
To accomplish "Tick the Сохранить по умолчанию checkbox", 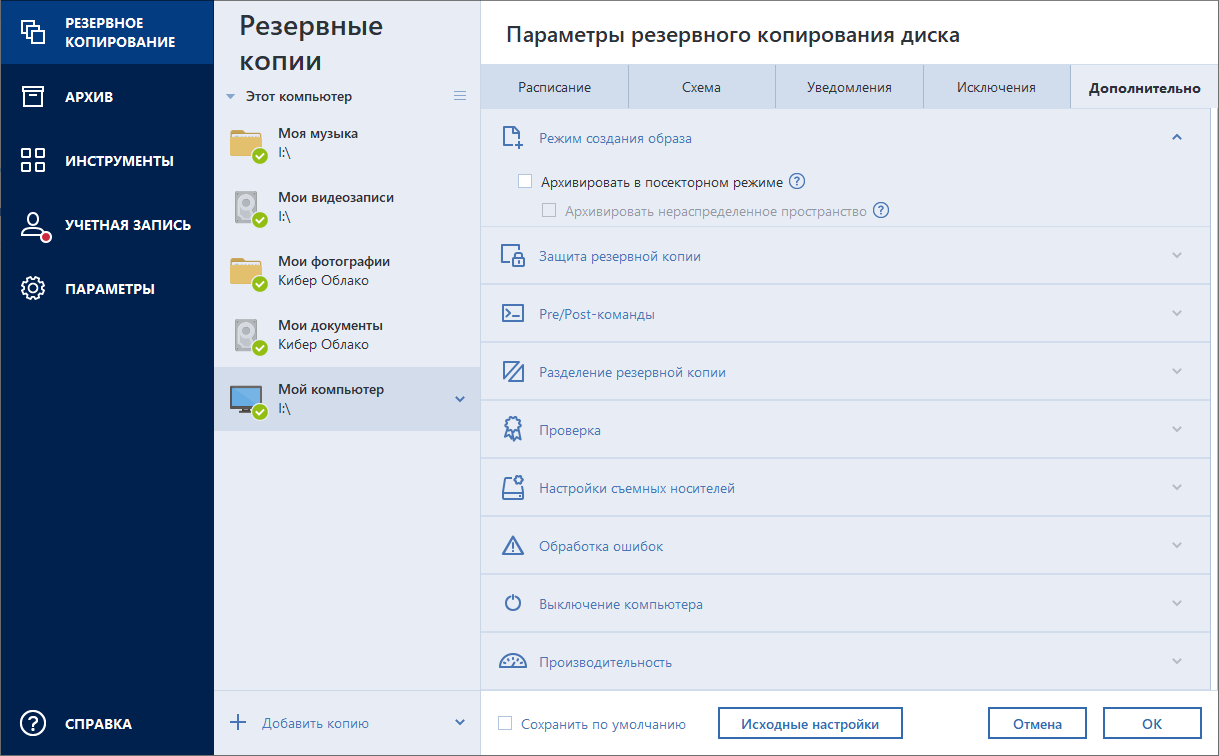I will tap(505, 723).
